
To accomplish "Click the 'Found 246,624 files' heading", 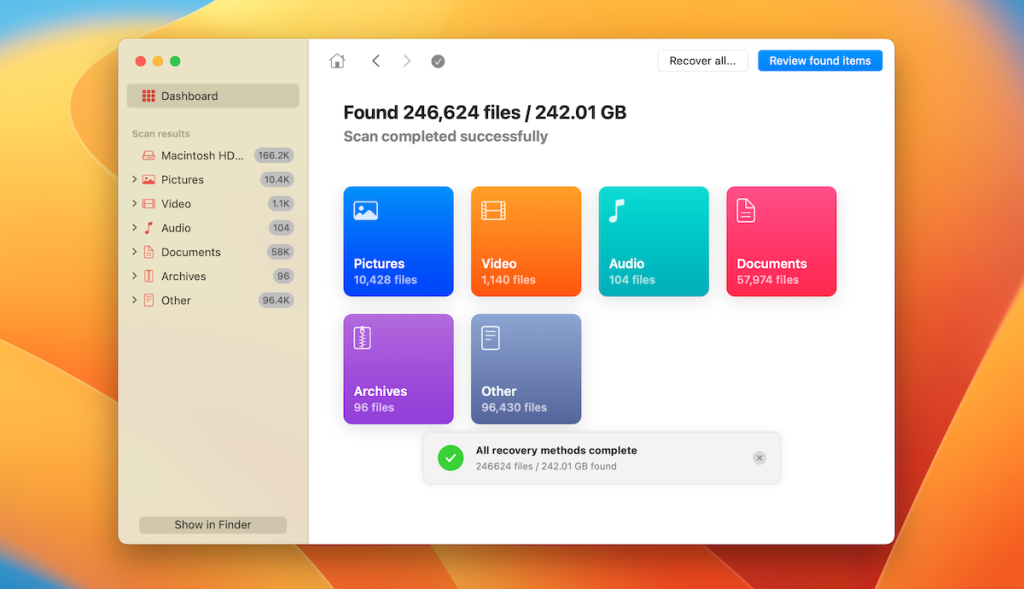I will tap(485, 112).
